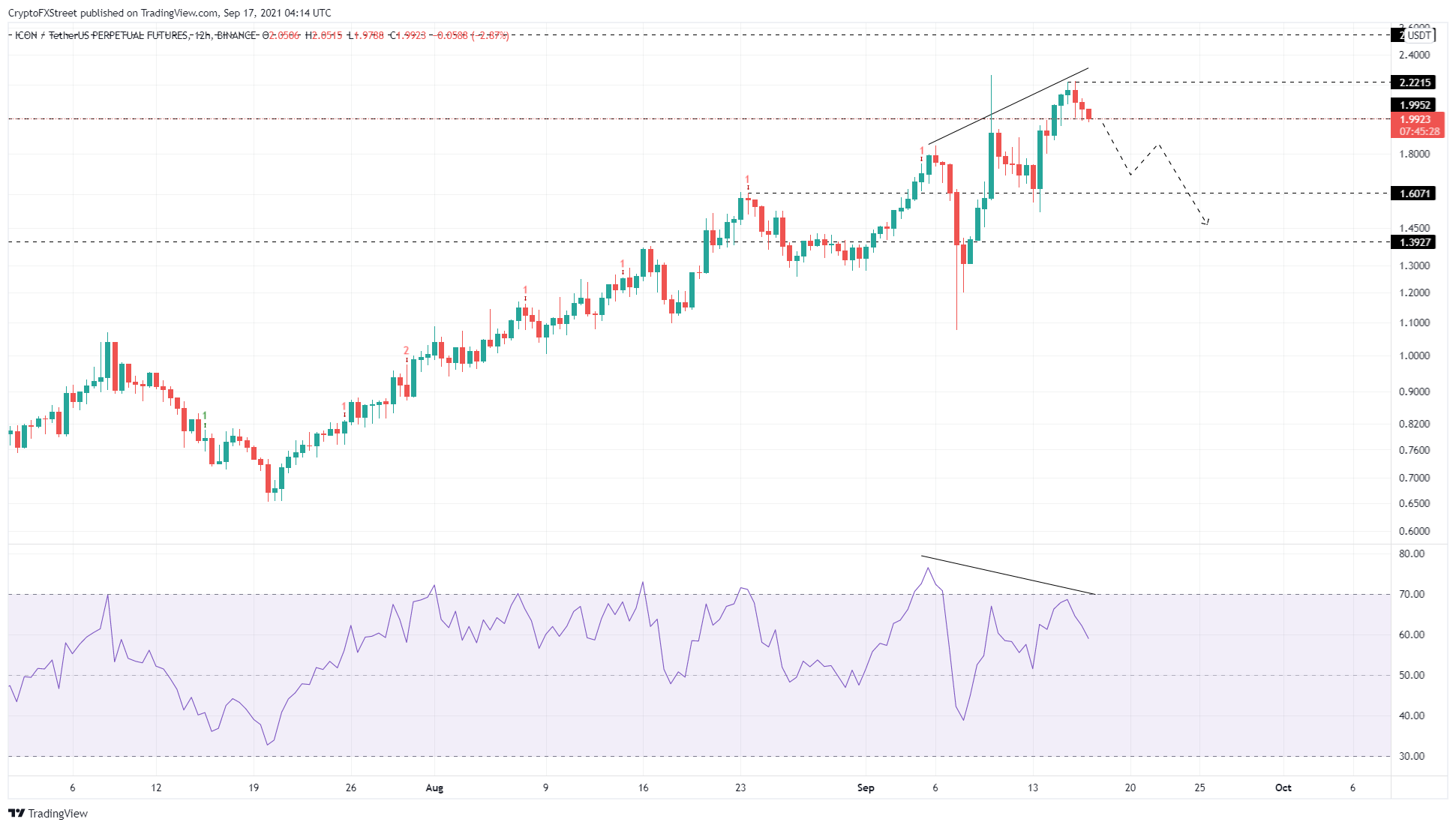
Task: Click the 0.7600 price axis value
Action: (x=1414, y=451)
